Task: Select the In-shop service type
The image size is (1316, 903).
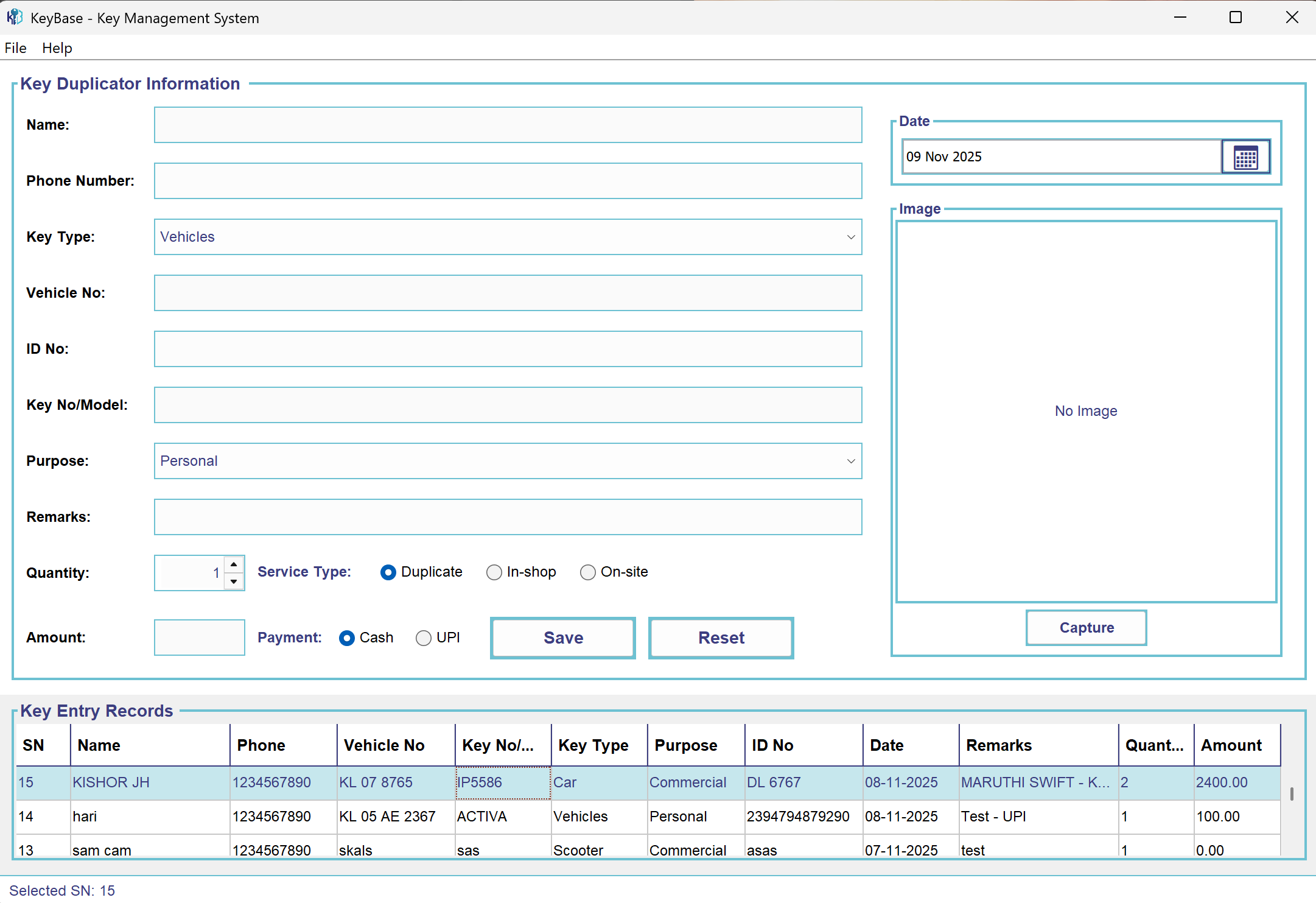Action: click(x=494, y=572)
